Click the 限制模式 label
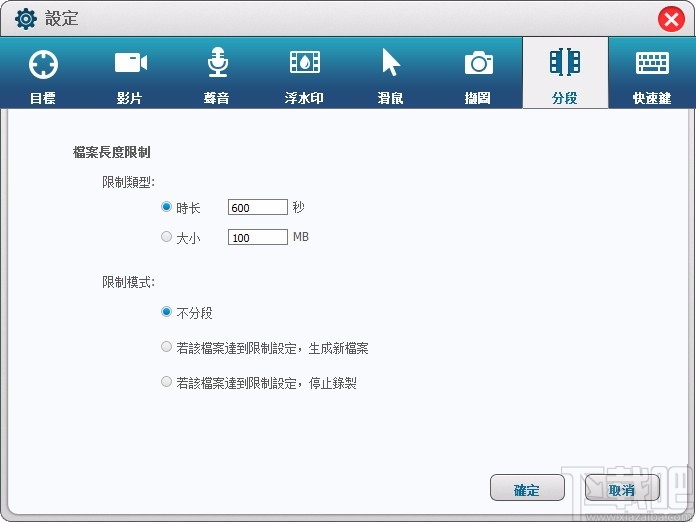 tap(128, 282)
